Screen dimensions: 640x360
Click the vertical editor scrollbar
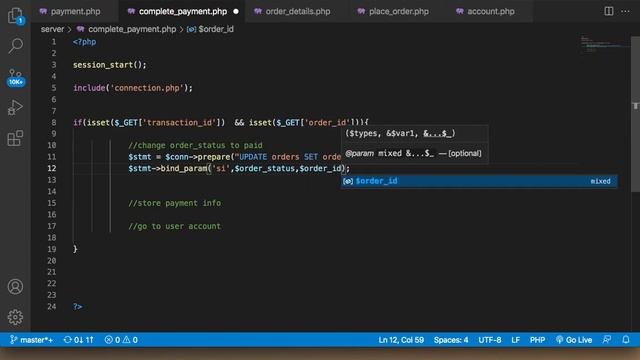click(x=635, y=113)
